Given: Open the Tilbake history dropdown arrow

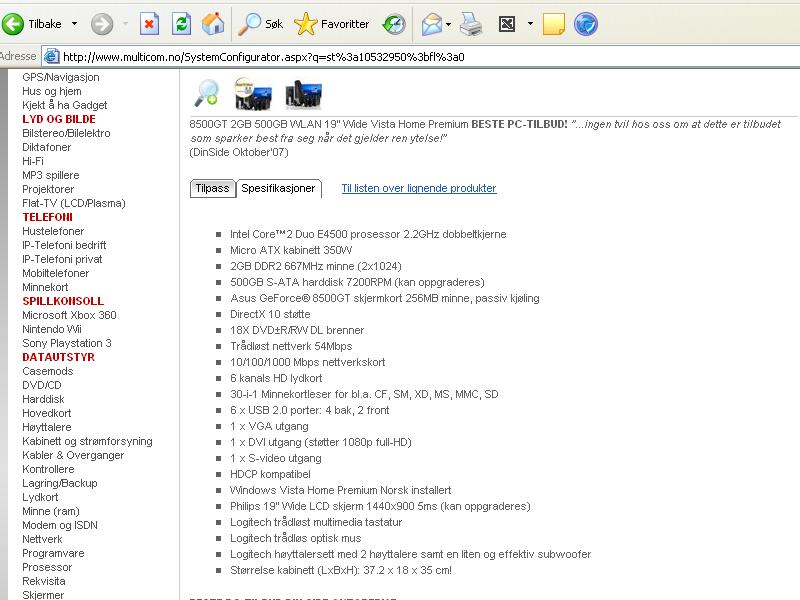Looking at the screenshot, I should pos(74,24).
